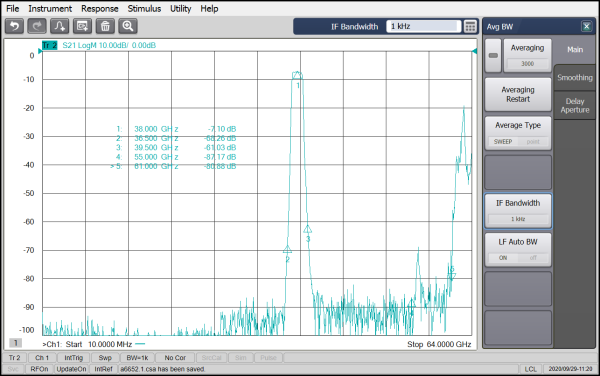Click the small collapse button beside Averaging
The height and width of the screenshot is (376, 600).
(493, 56)
